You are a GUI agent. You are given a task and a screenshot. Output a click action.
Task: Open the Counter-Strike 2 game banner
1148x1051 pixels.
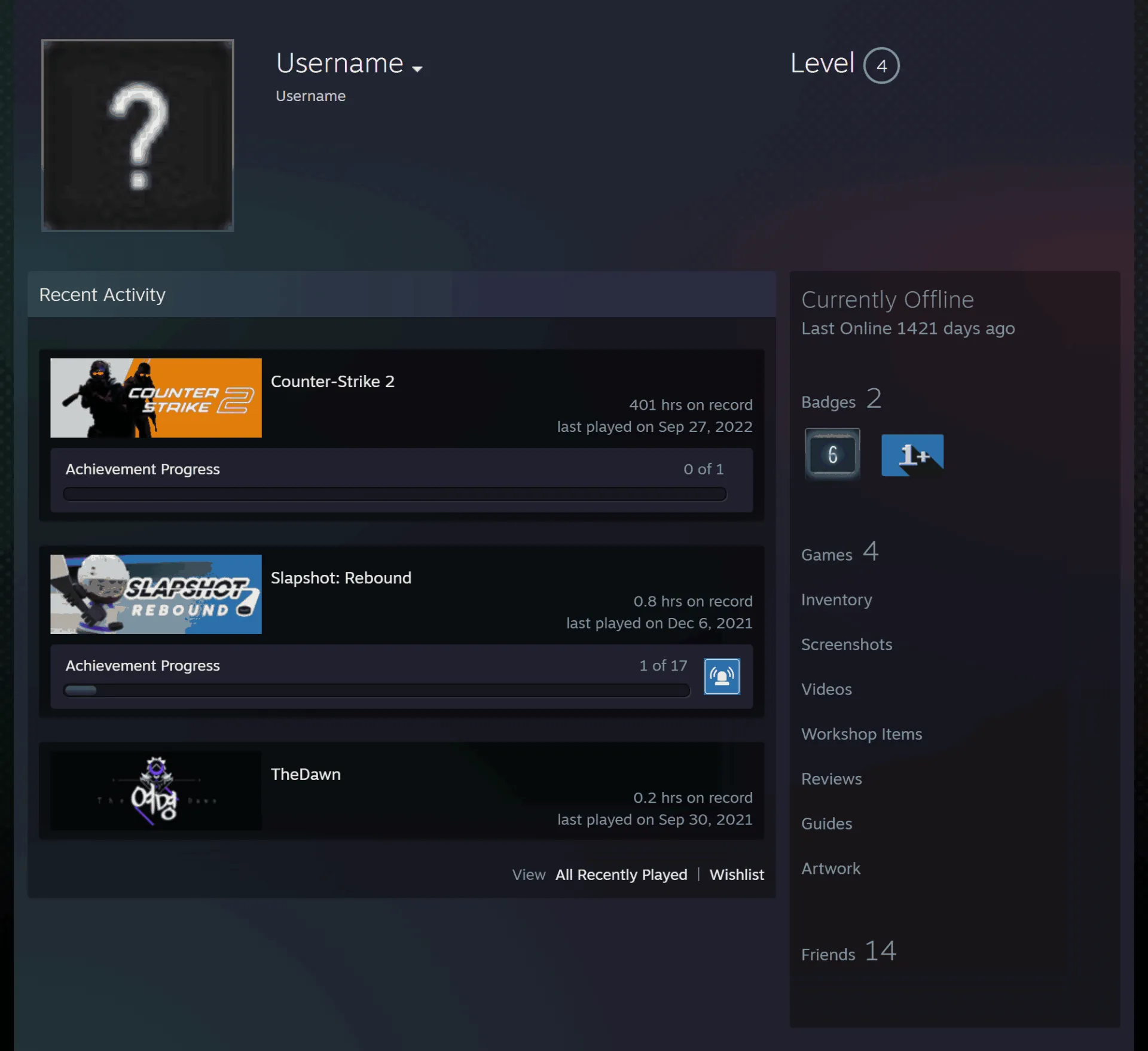tap(156, 398)
